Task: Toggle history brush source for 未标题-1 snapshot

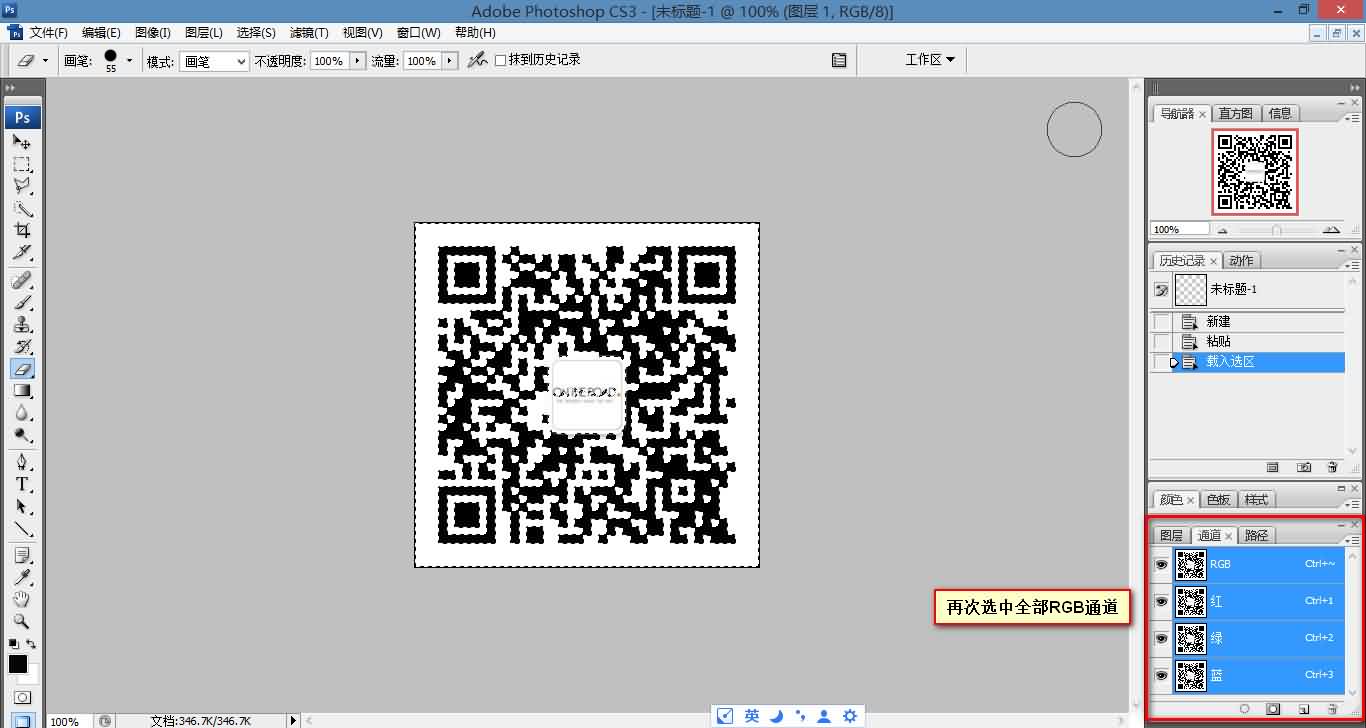Action: click(1162, 290)
